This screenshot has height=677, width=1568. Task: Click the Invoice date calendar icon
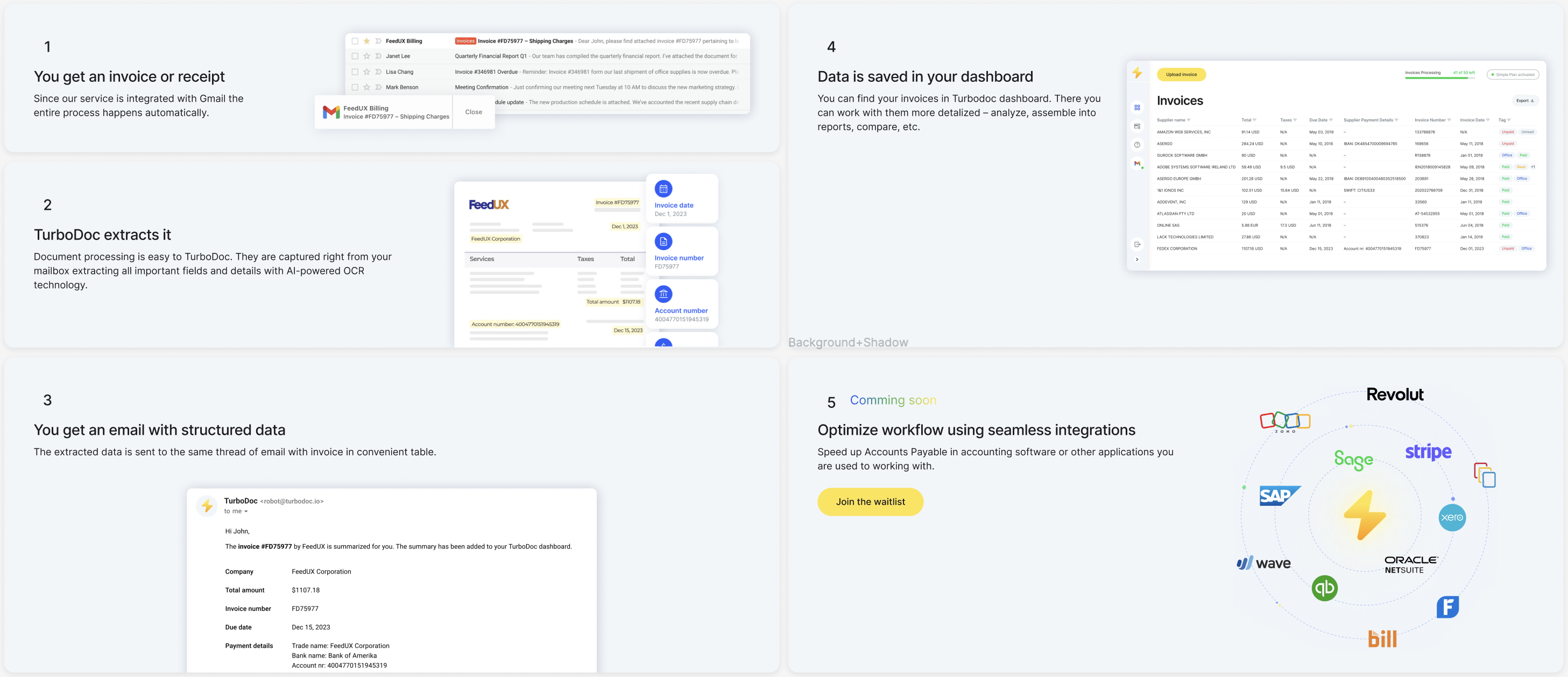[x=663, y=189]
